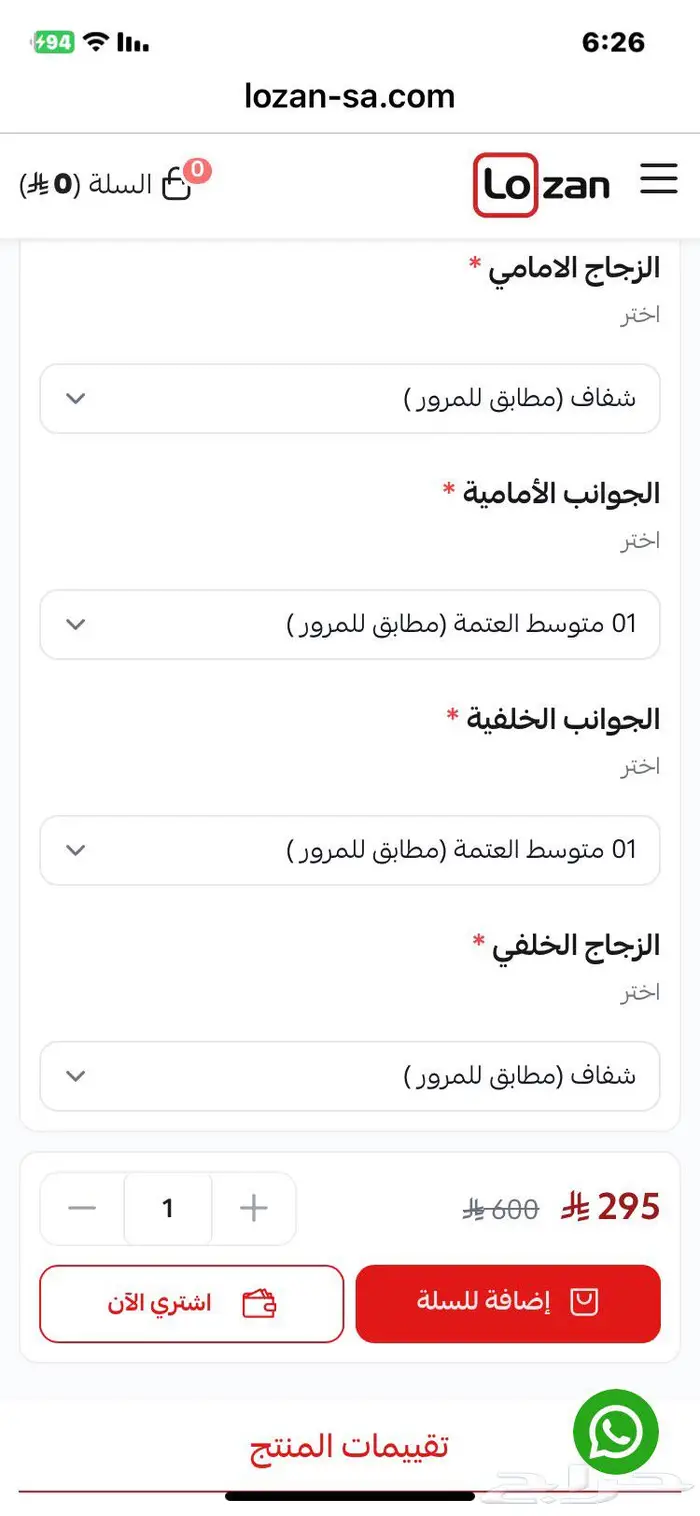Screen dimensions: 700x1516
Task: Tap the battery status indicator
Action: pyautogui.click(x=53, y=42)
